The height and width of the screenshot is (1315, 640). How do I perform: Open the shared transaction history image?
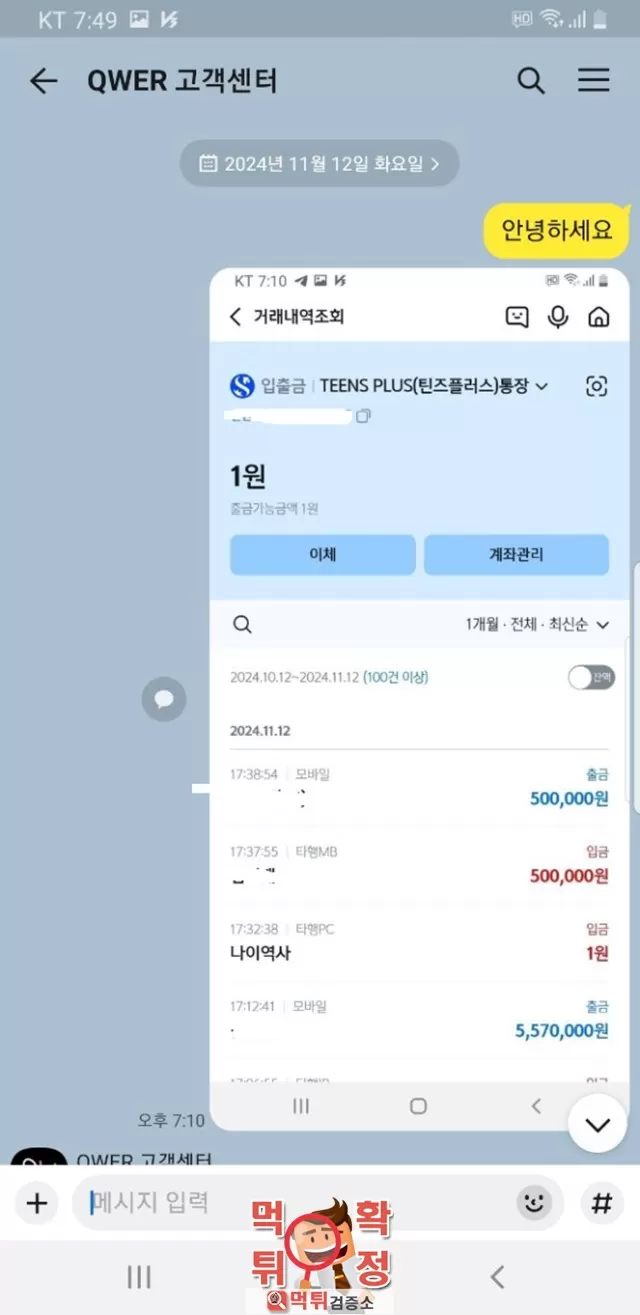(x=419, y=699)
